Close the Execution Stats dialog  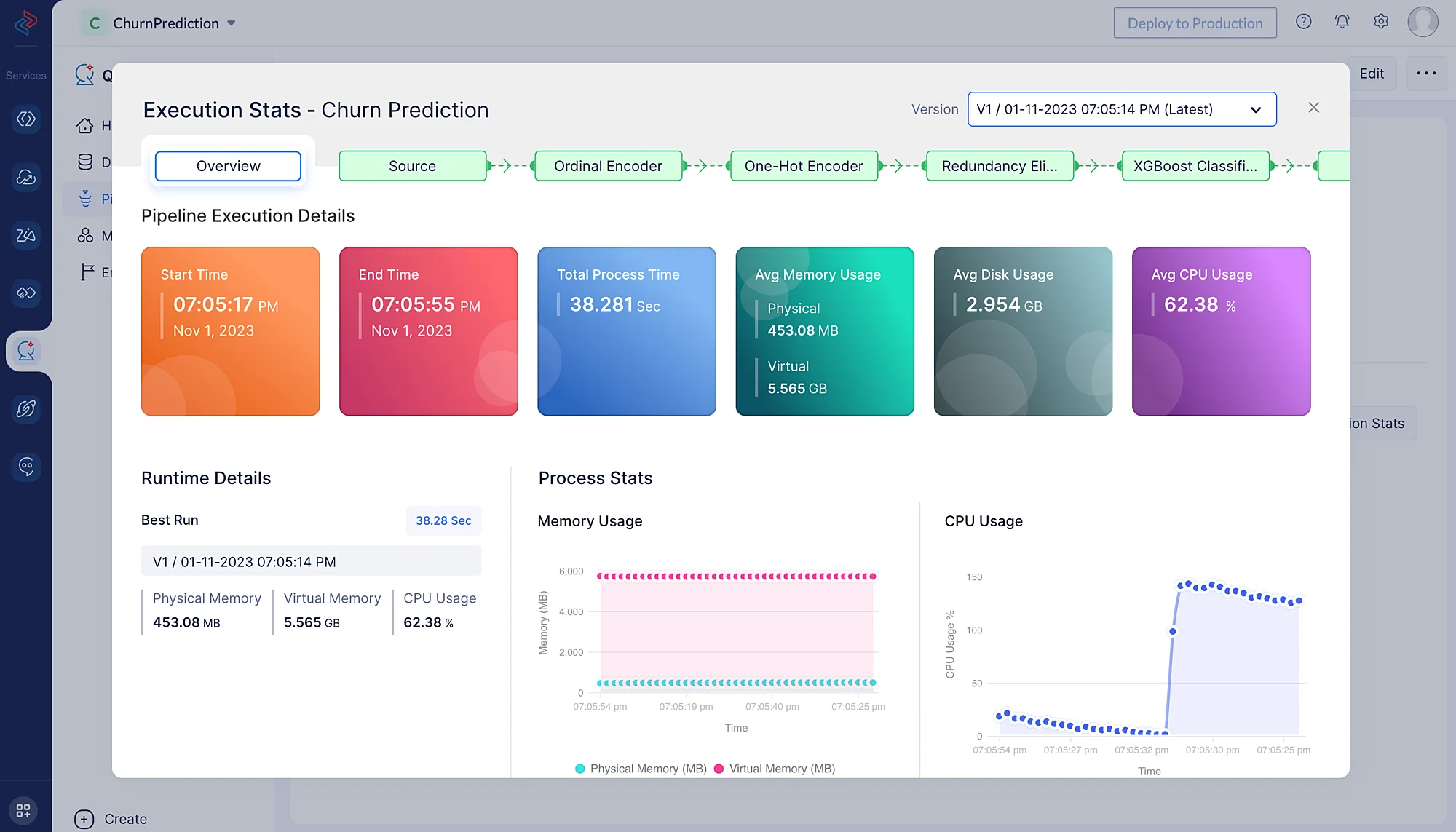click(x=1313, y=108)
